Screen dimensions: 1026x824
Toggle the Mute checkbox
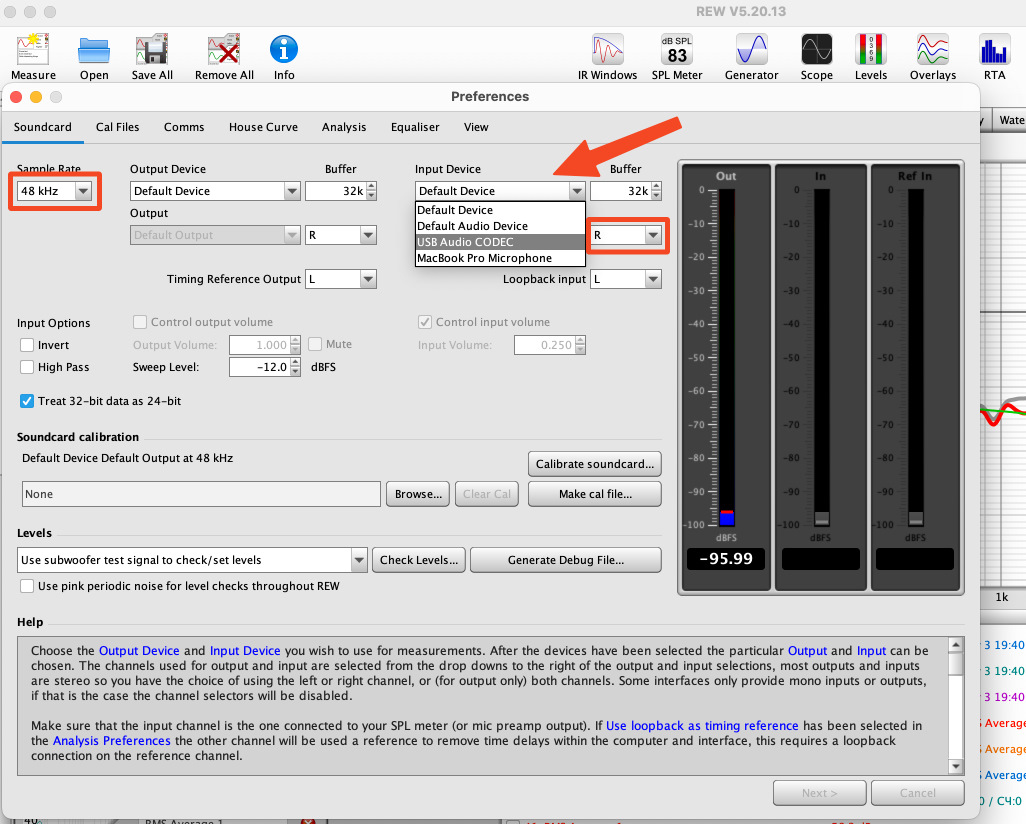click(x=315, y=344)
